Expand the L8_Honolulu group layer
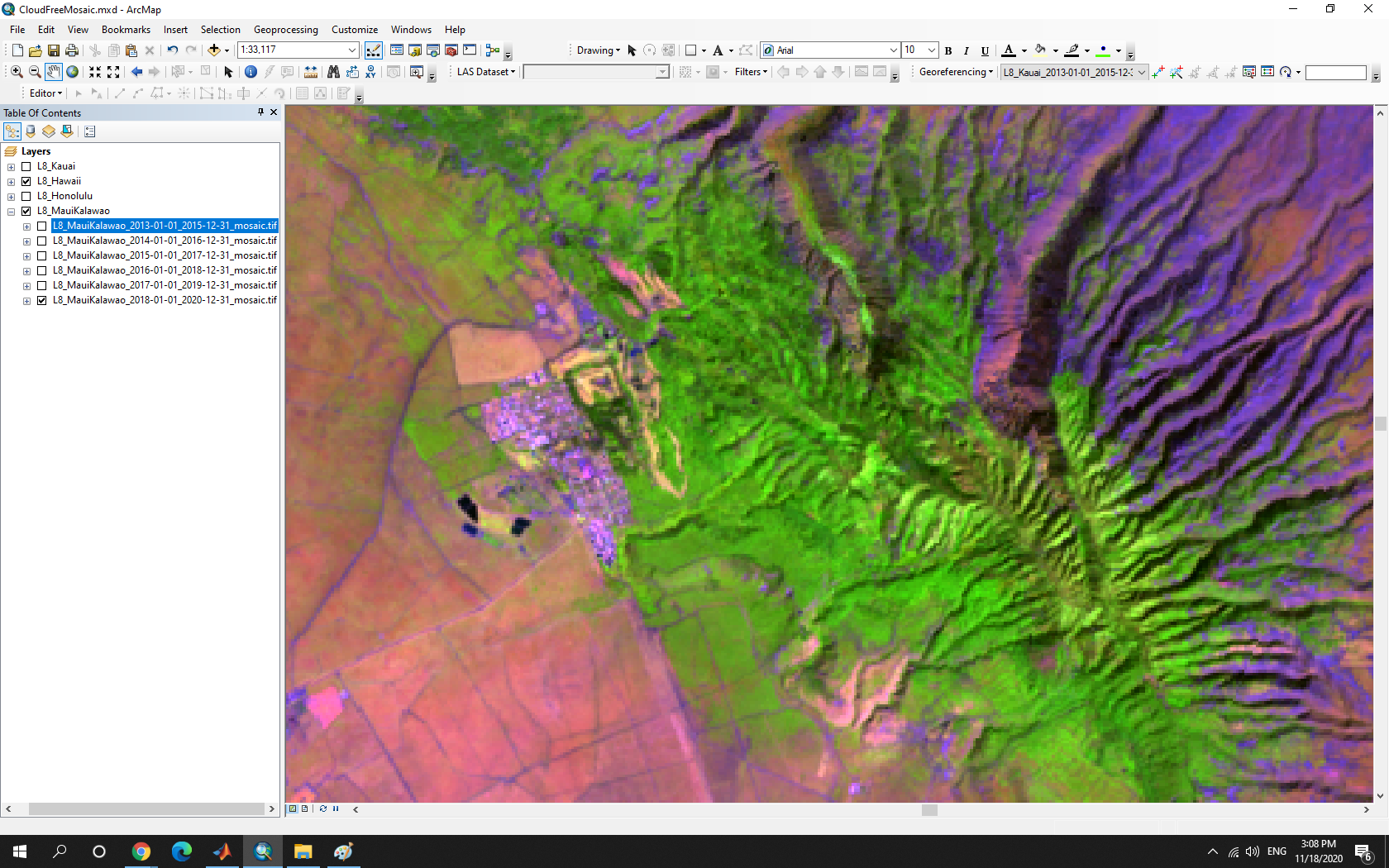The image size is (1389, 868). click(11, 197)
